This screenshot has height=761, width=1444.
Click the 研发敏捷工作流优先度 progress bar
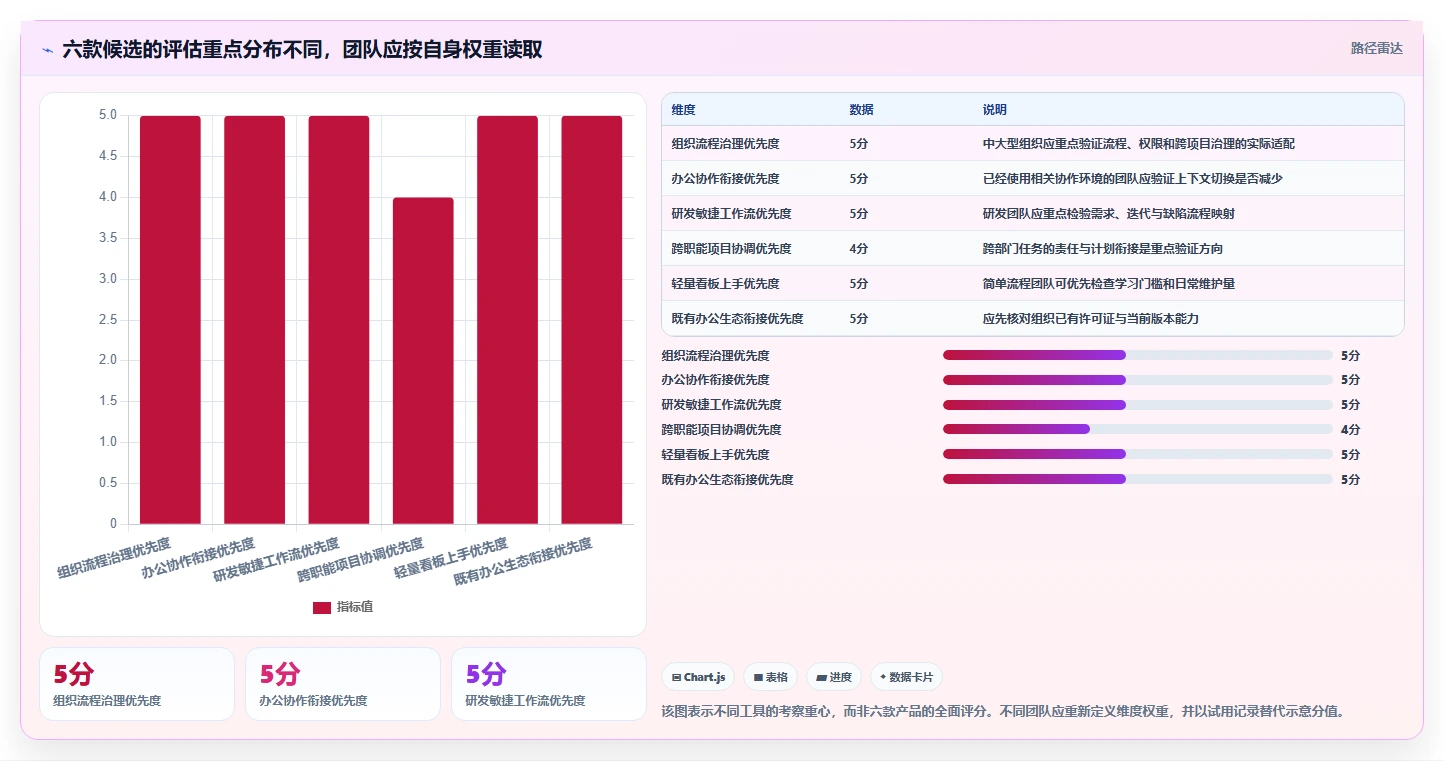pyautogui.click(x=1138, y=405)
